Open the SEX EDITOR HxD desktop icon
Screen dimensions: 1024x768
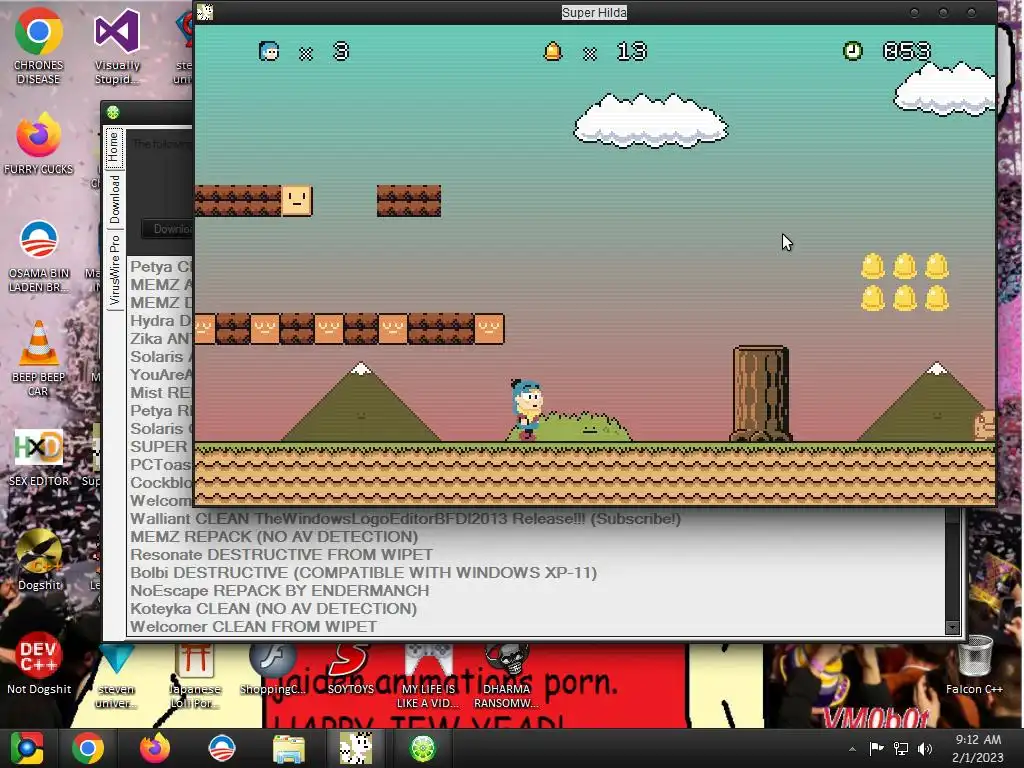click(x=39, y=457)
